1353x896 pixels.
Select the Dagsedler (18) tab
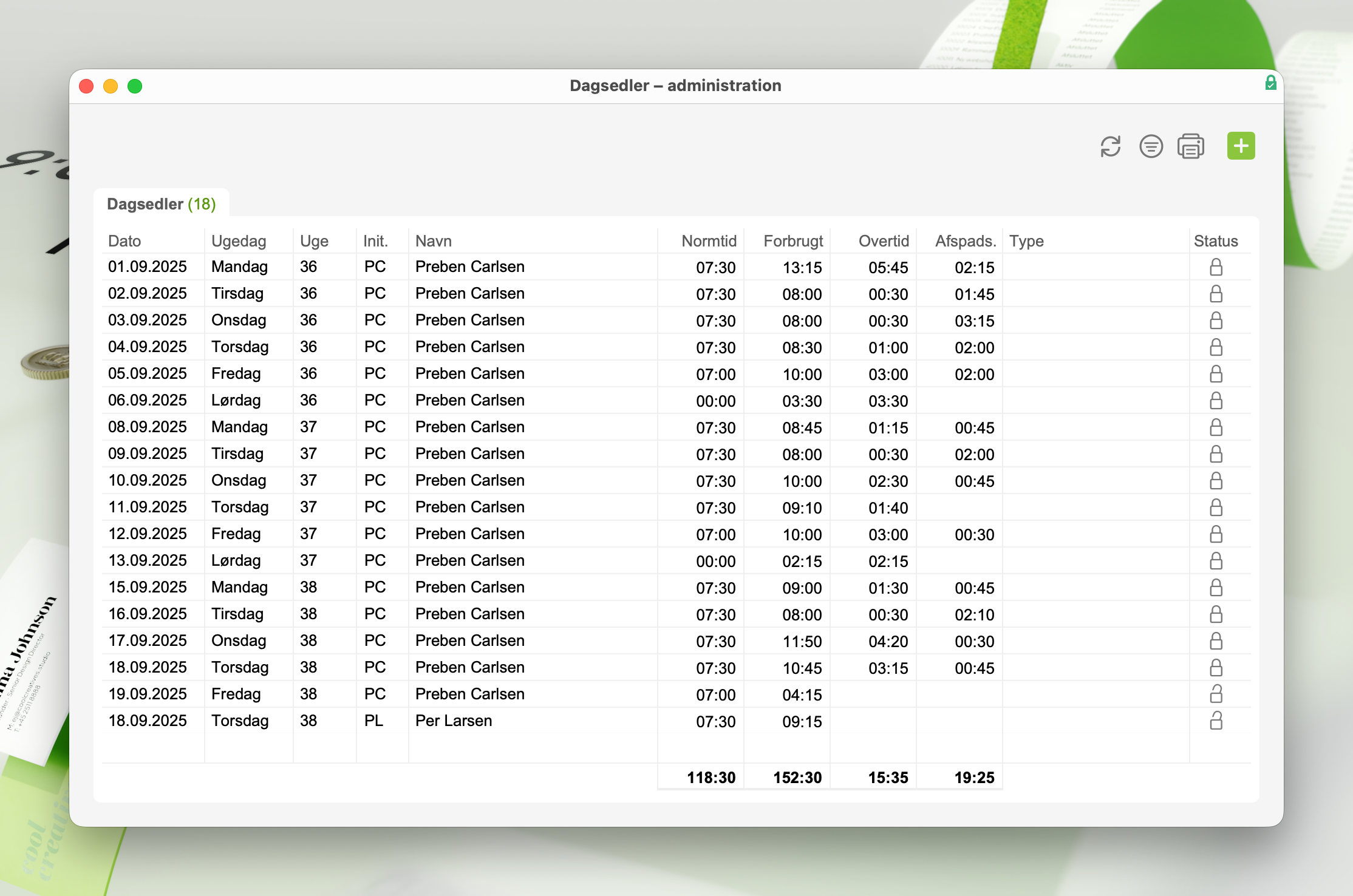click(161, 204)
